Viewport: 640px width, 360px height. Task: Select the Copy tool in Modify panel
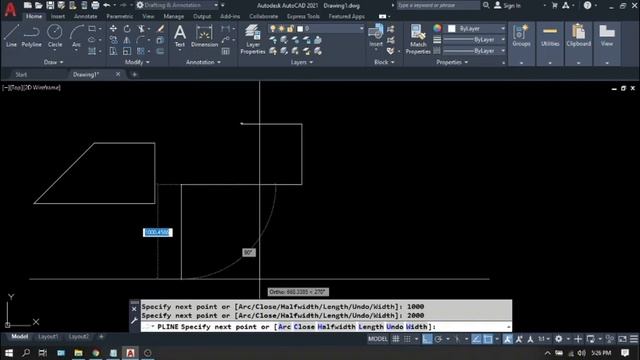pos(113,40)
